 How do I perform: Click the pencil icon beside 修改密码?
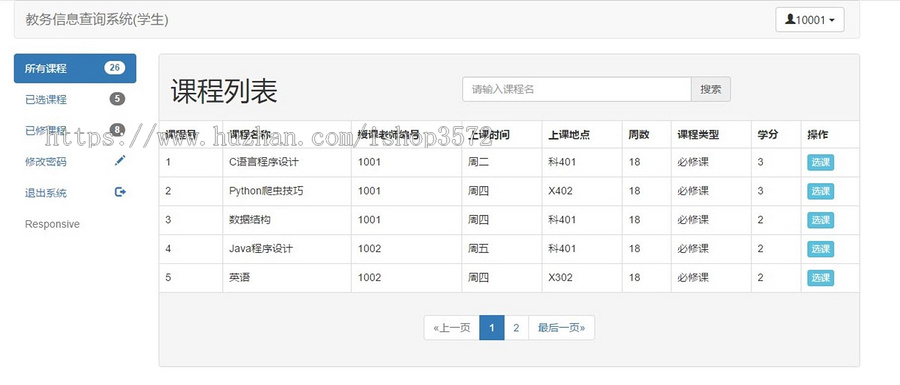119,161
